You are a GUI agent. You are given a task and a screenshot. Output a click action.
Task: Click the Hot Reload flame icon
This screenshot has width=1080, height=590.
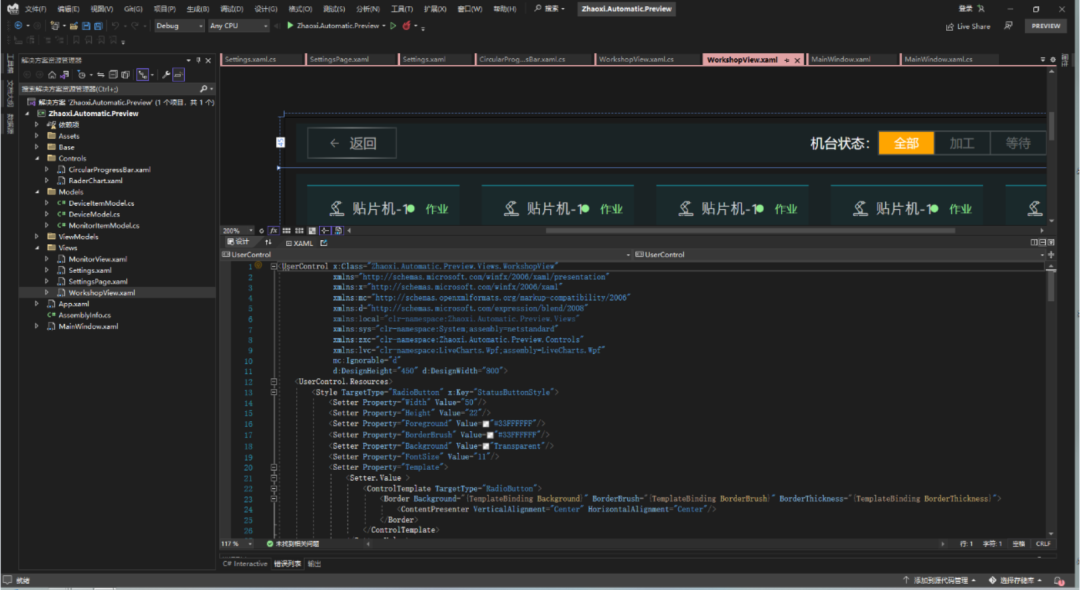pyautogui.click(x=407, y=26)
